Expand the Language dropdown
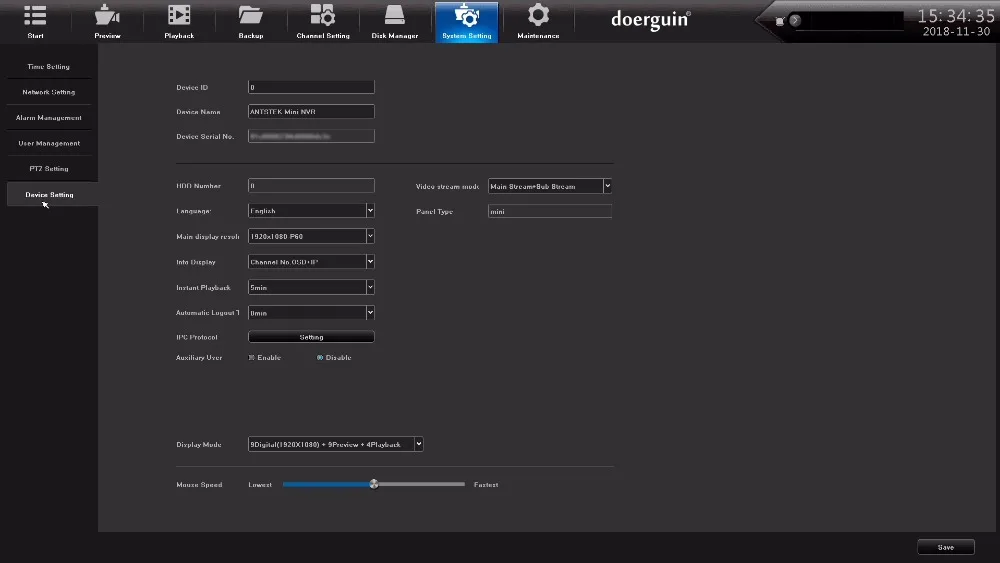1000x563 pixels. point(370,210)
